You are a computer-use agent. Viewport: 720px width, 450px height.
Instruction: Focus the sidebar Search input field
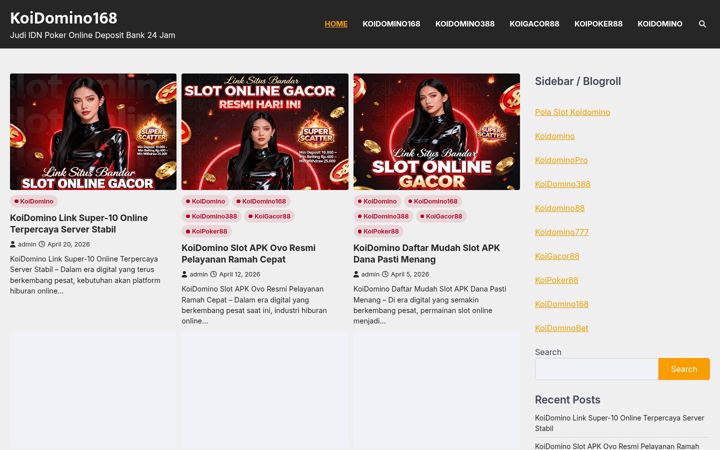pos(596,369)
